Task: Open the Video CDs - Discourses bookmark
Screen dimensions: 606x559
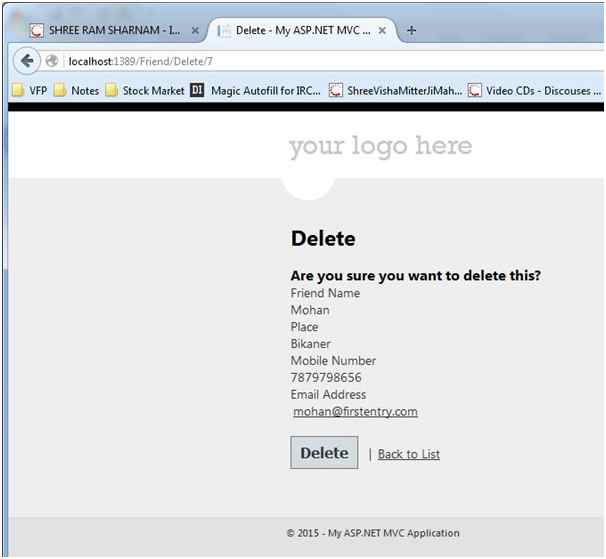Action: click(535, 90)
